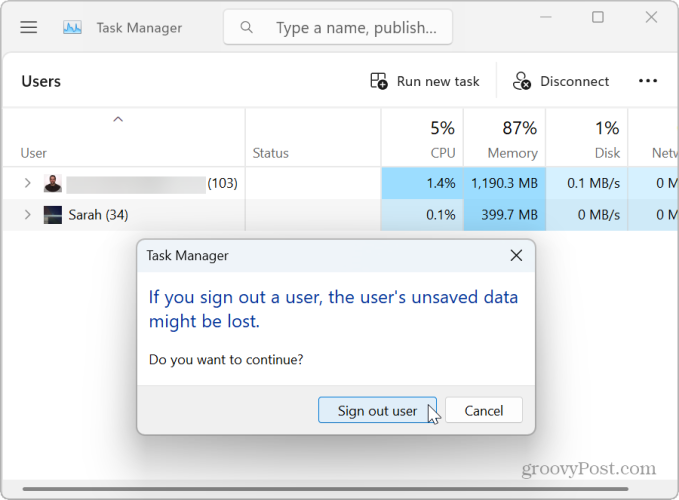Click the 1.4% CPU cell

click(x=422, y=183)
